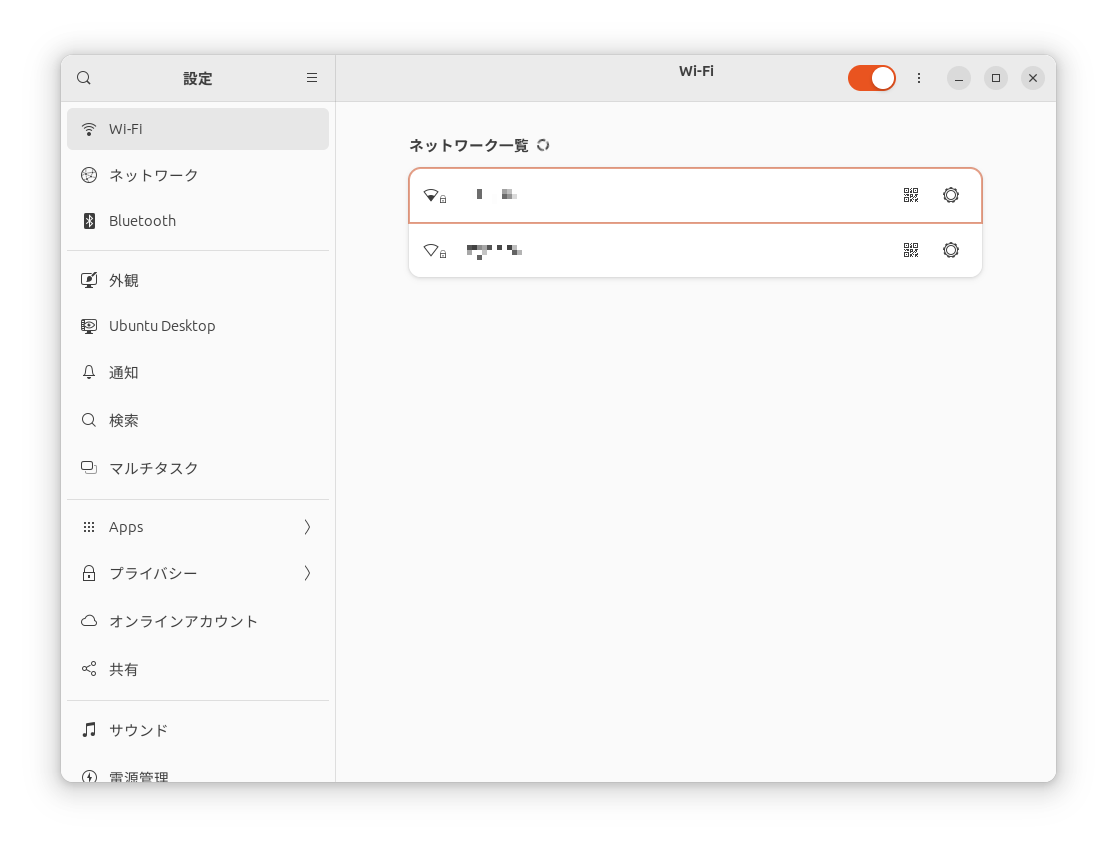Open Ubuntu Desktop settings
This screenshot has width=1117, height=849.
click(x=198, y=326)
